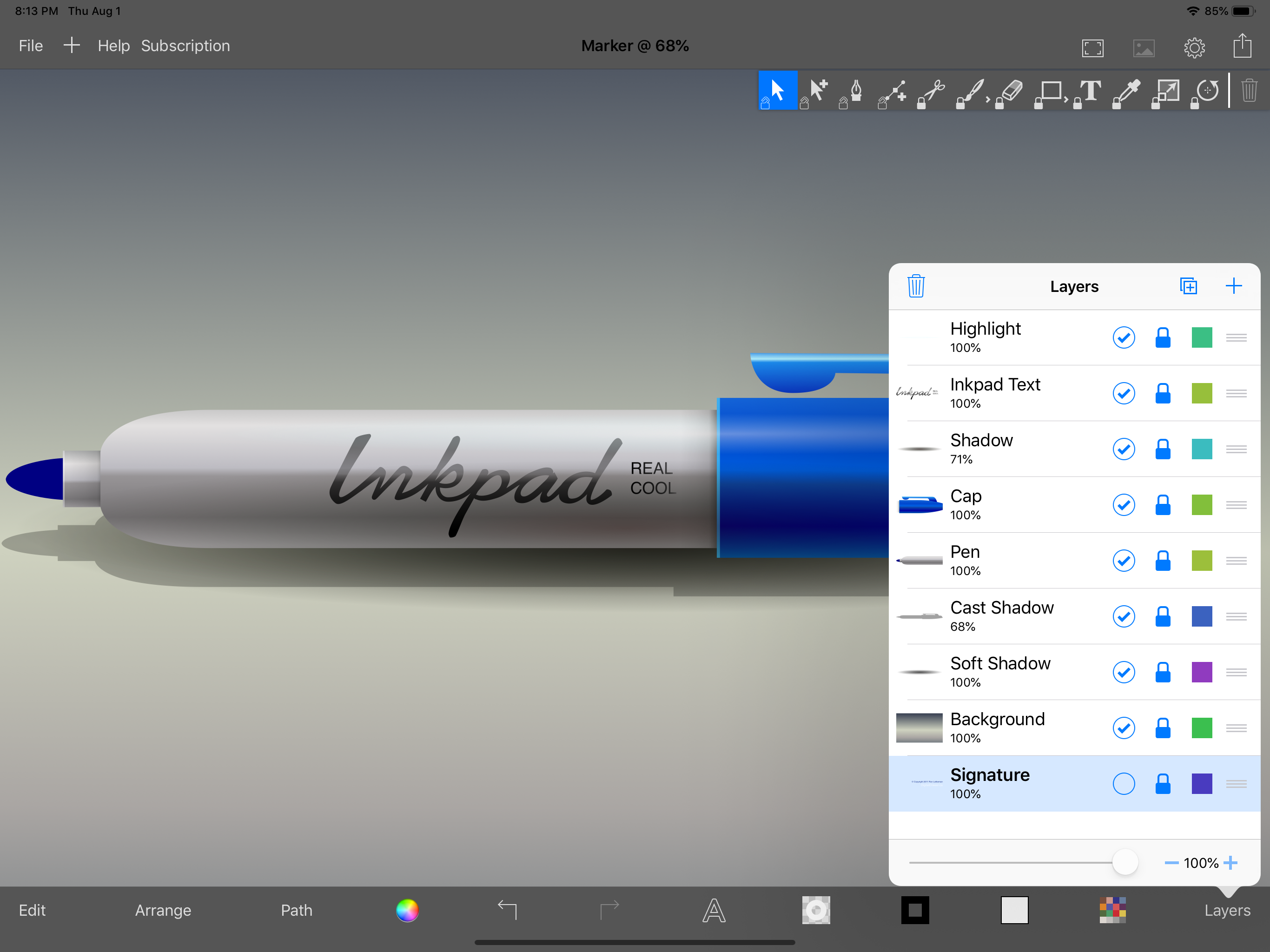Open the black stroke color swatch
1270x952 pixels.
click(914, 910)
